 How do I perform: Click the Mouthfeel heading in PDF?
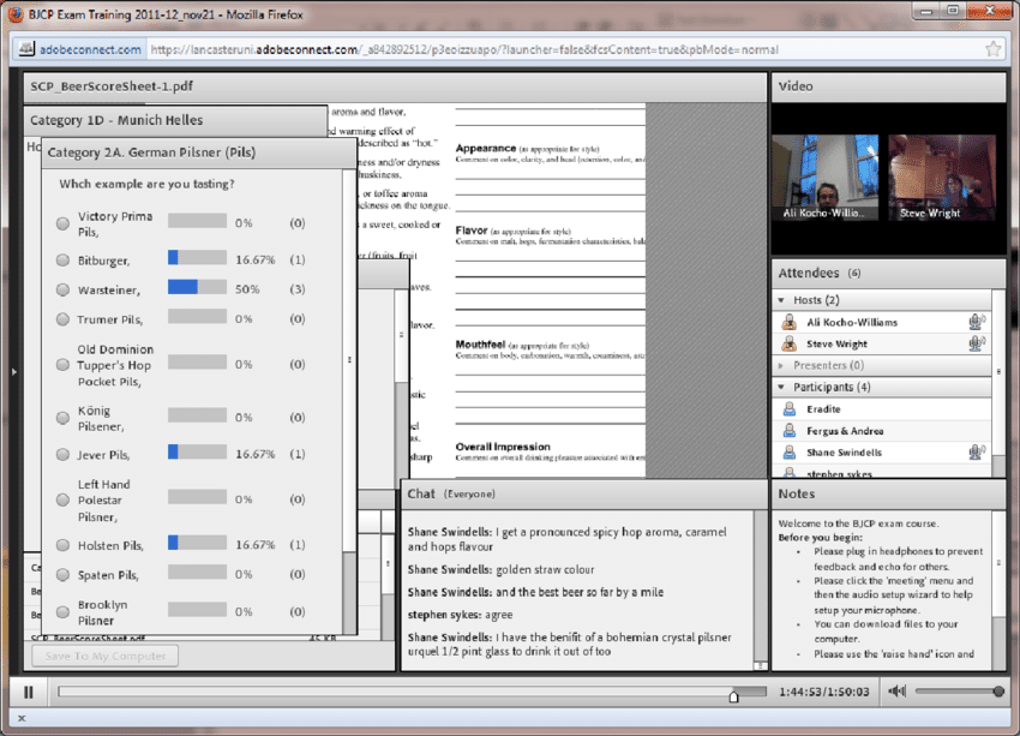tap(480, 344)
